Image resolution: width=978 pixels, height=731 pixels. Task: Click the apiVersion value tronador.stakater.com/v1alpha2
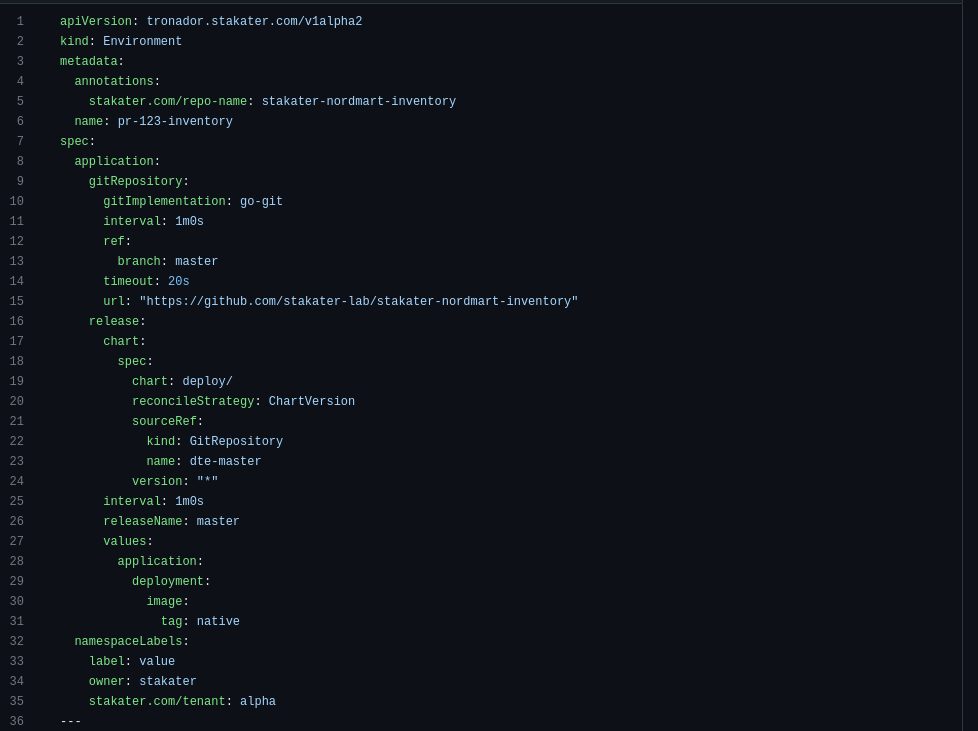coord(254,21)
